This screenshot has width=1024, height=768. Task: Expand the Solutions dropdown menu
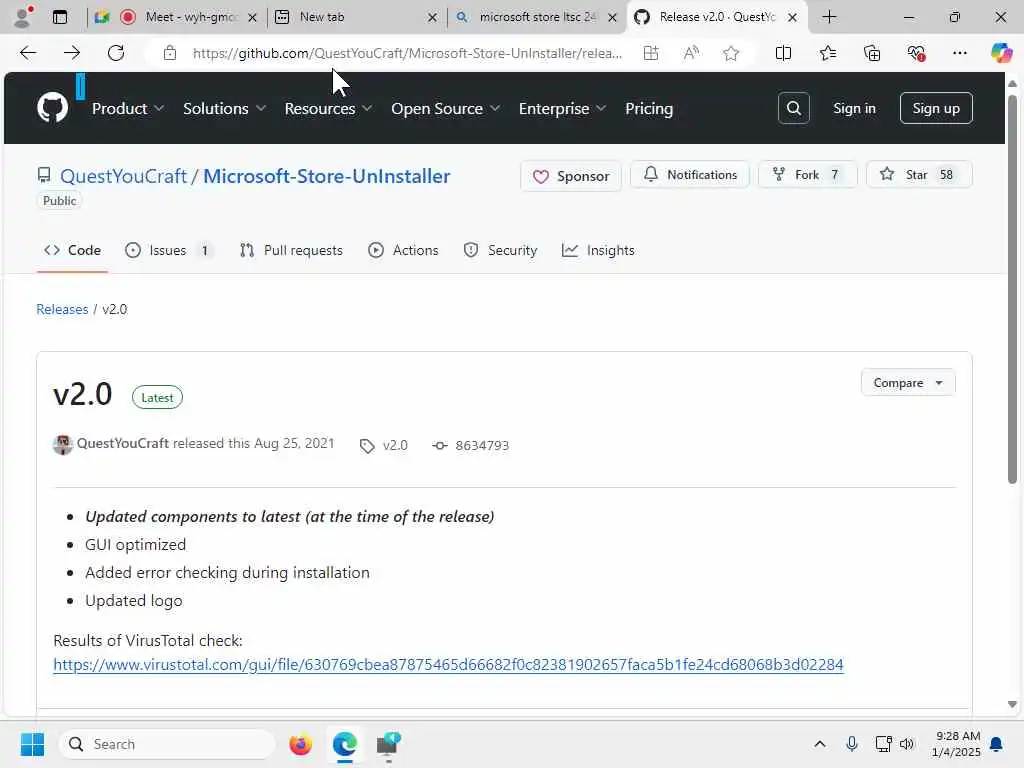pos(224,108)
